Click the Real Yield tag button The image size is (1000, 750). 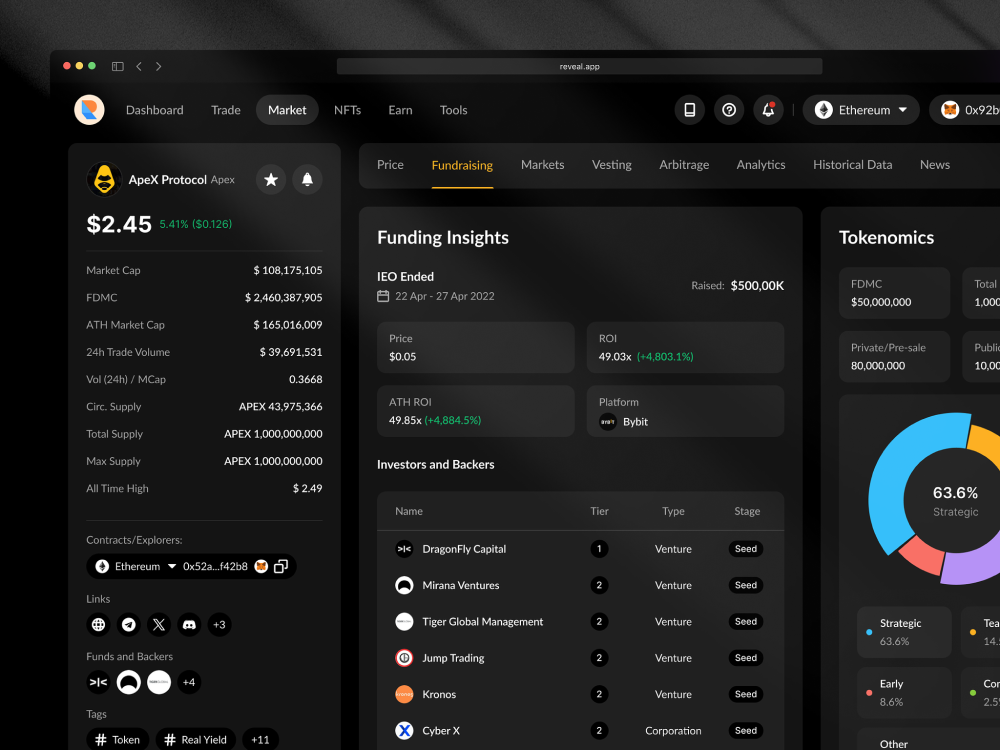[x=196, y=740]
